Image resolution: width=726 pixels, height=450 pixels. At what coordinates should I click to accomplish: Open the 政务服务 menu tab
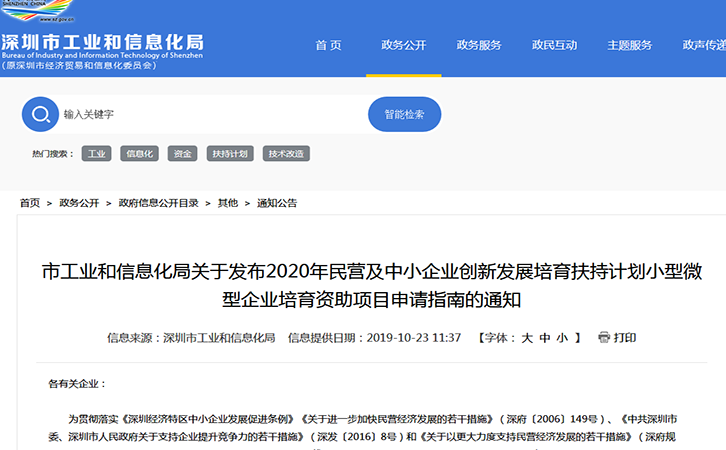479,45
